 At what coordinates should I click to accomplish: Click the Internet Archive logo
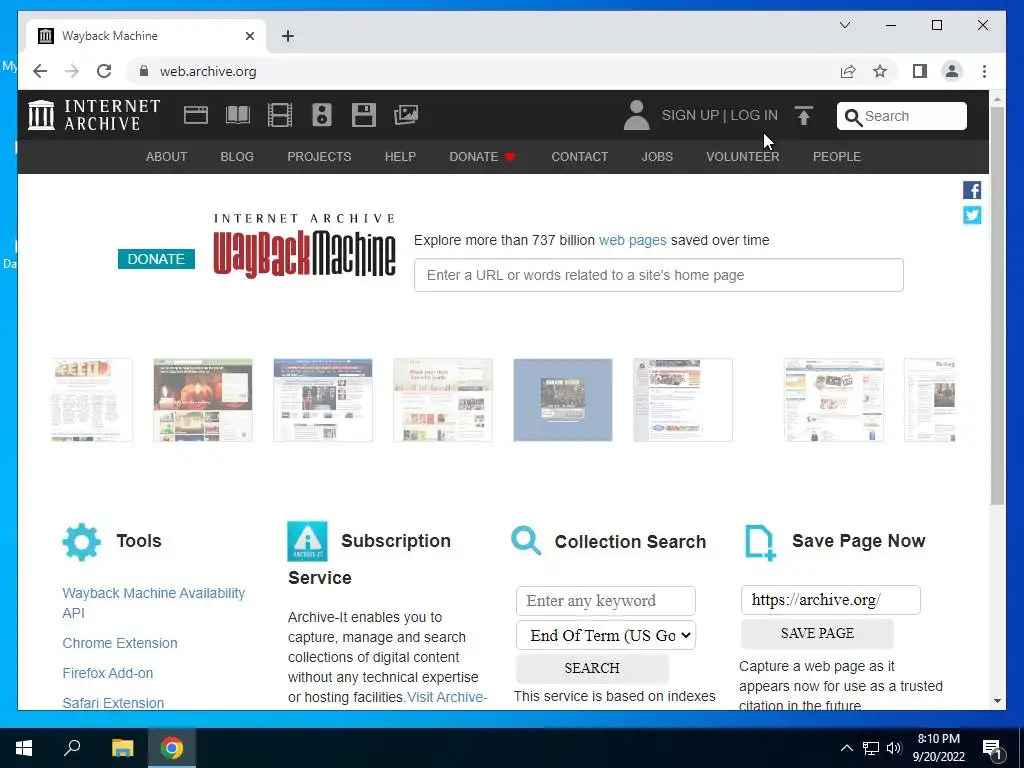pyautogui.click(x=94, y=115)
